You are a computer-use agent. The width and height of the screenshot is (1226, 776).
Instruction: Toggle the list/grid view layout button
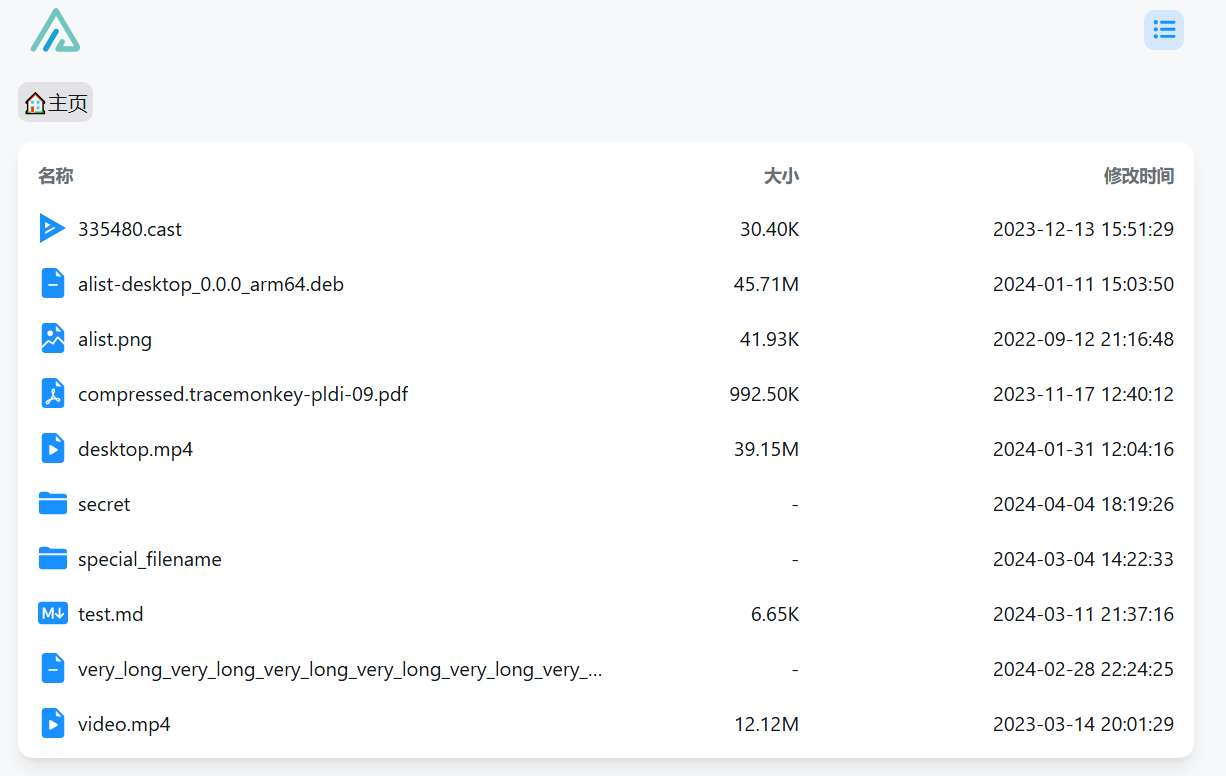[1163, 30]
